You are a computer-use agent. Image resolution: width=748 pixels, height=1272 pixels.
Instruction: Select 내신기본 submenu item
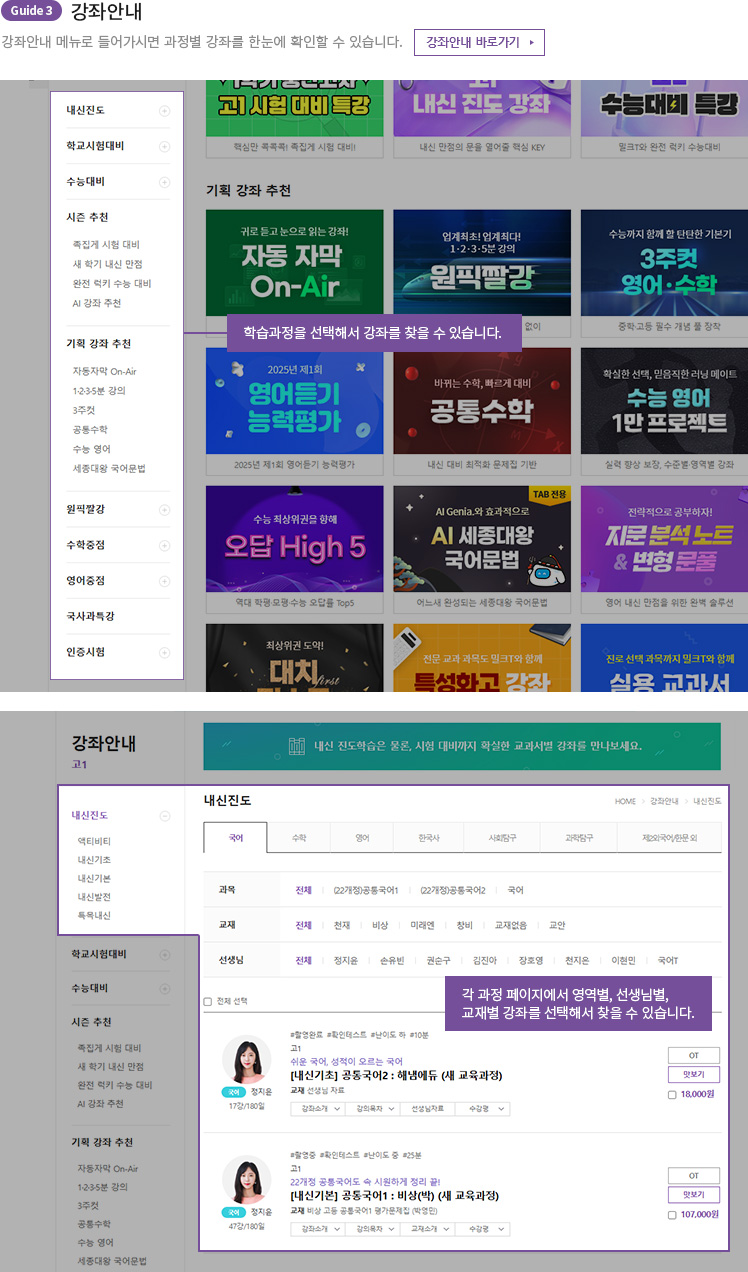(x=94, y=878)
